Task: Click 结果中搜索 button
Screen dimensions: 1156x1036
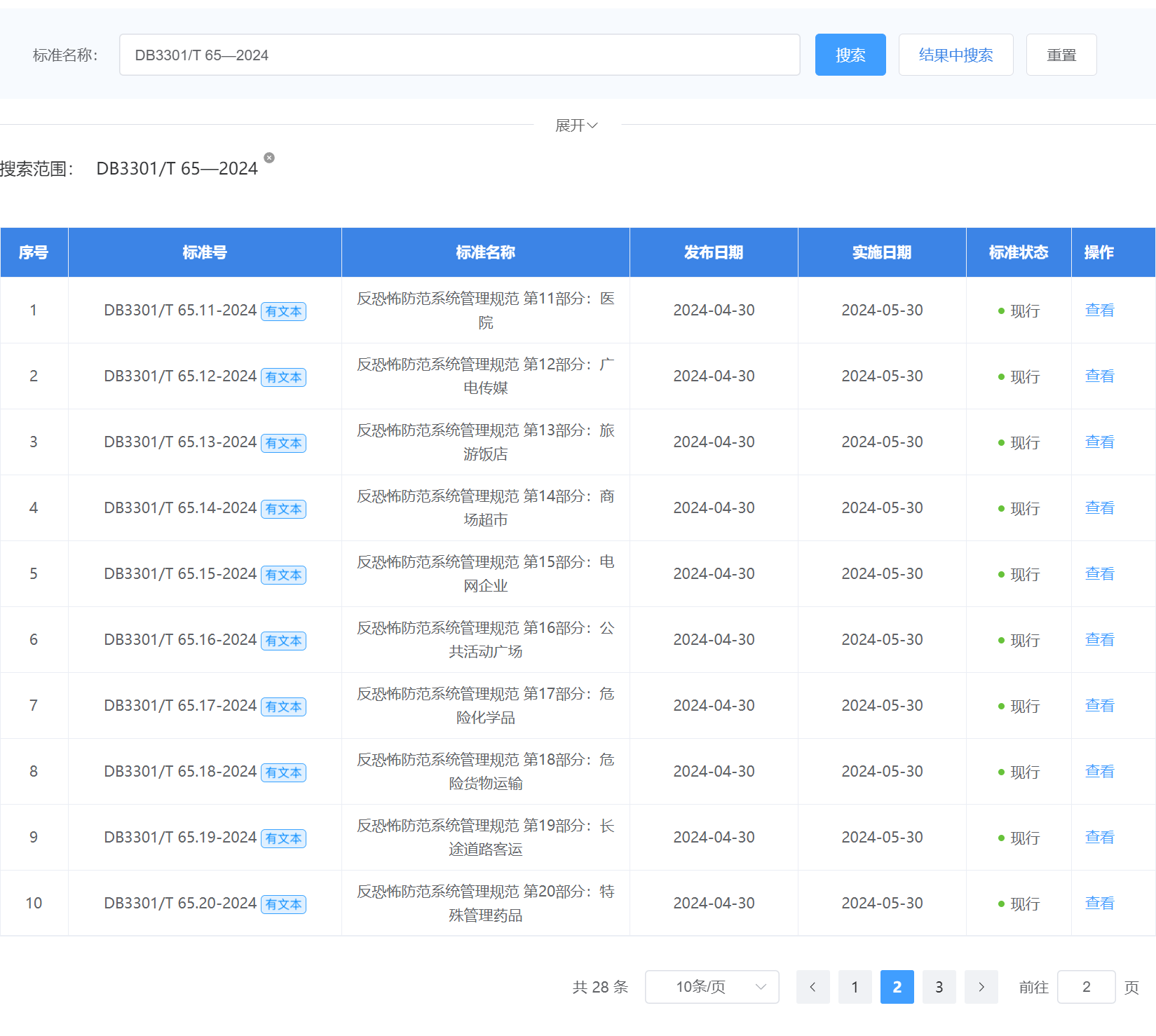Action: 956,55
